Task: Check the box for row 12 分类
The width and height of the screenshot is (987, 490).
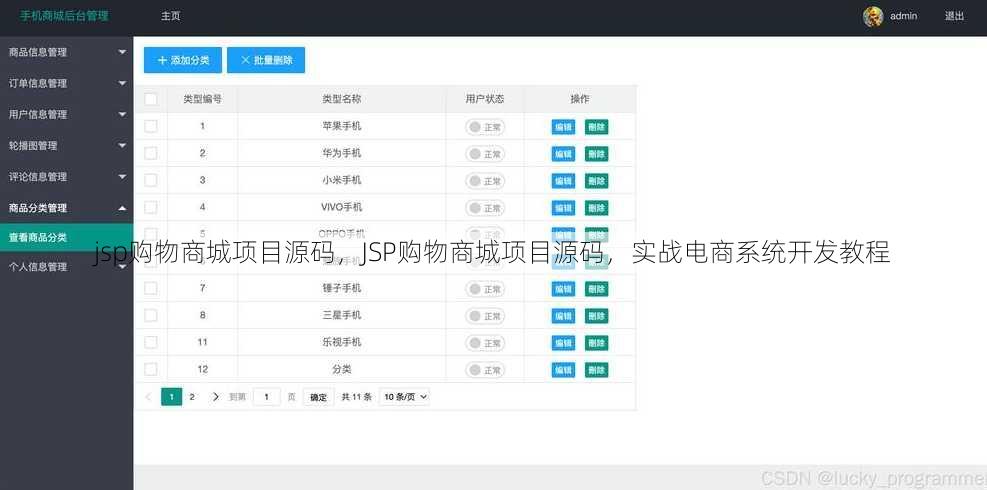Action: click(151, 369)
